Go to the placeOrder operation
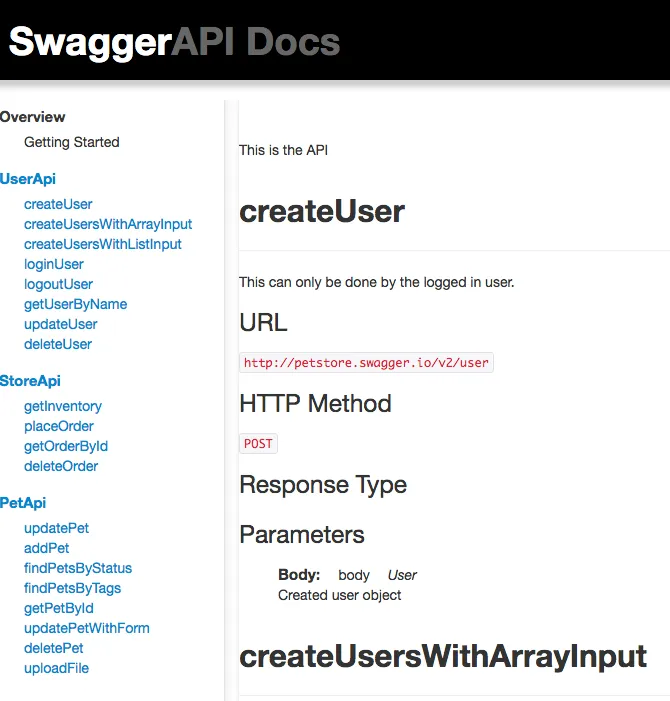Screen dimensions: 670x701 click(x=59, y=427)
